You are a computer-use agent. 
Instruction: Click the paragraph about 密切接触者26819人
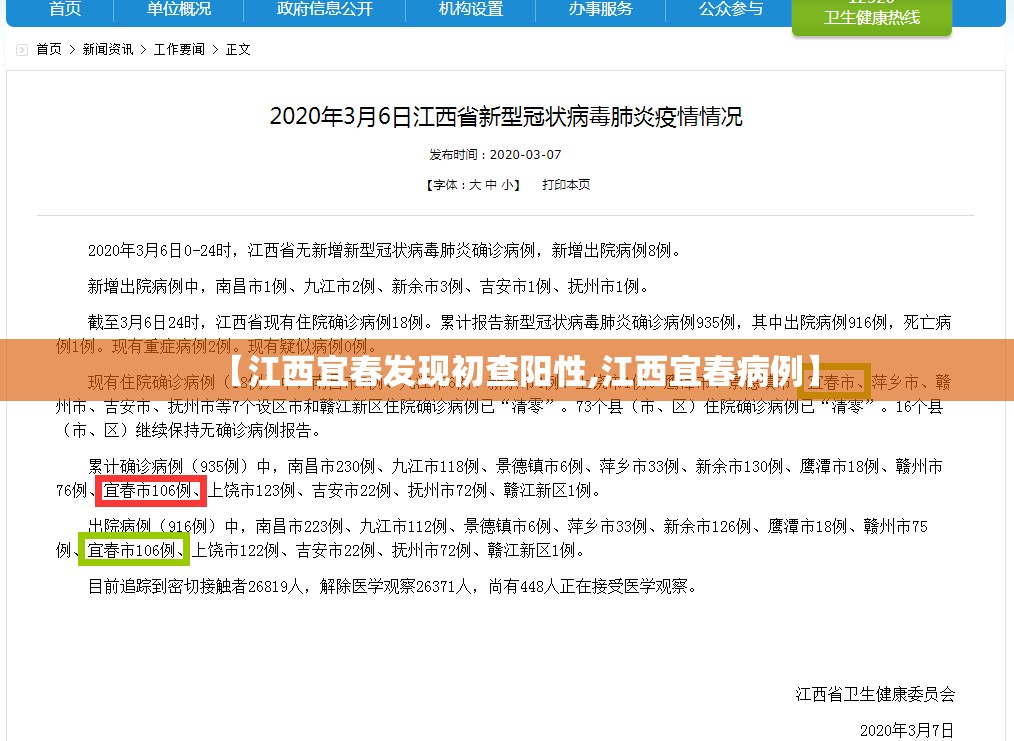(393, 586)
